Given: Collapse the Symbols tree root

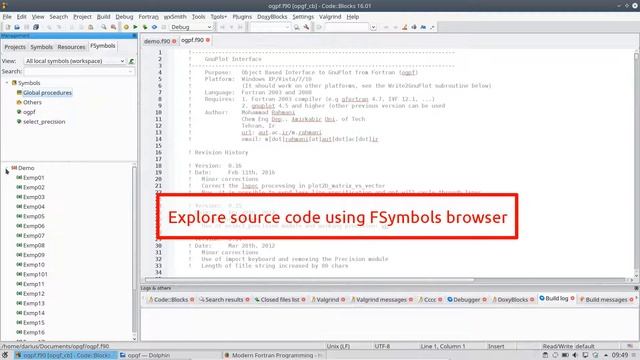Looking at the screenshot, I should (x=7, y=83).
